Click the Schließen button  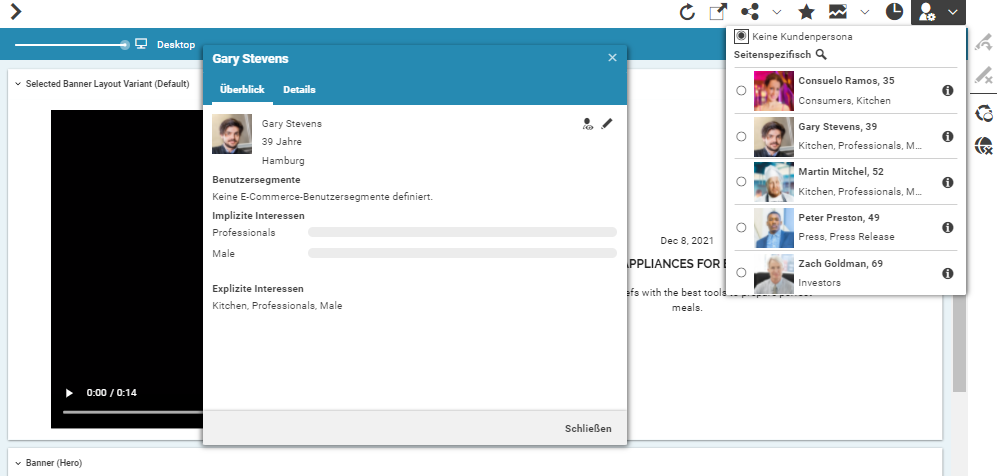[x=588, y=428]
